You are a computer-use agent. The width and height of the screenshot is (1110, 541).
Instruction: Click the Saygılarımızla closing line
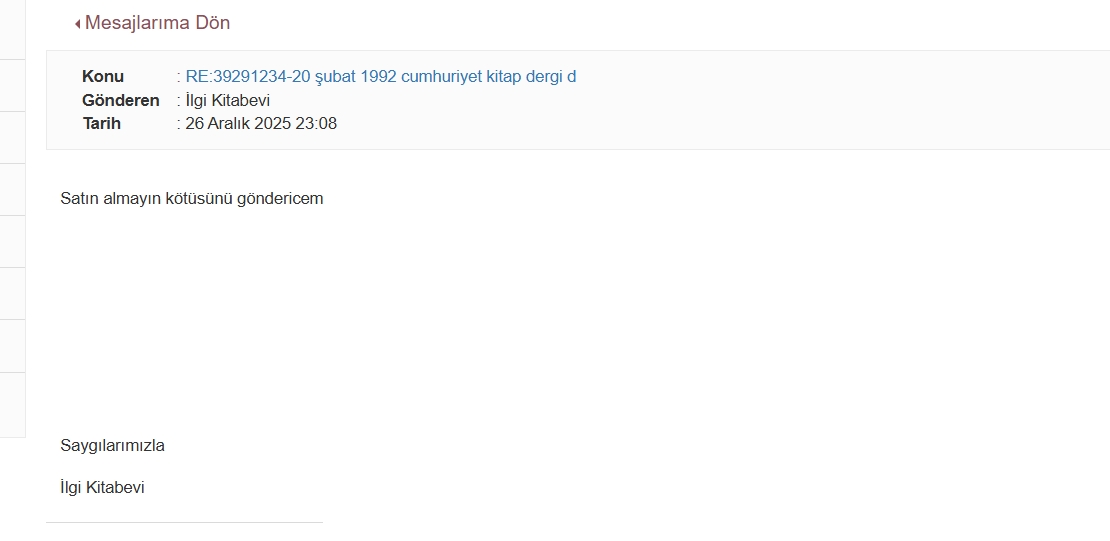coord(113,445)
